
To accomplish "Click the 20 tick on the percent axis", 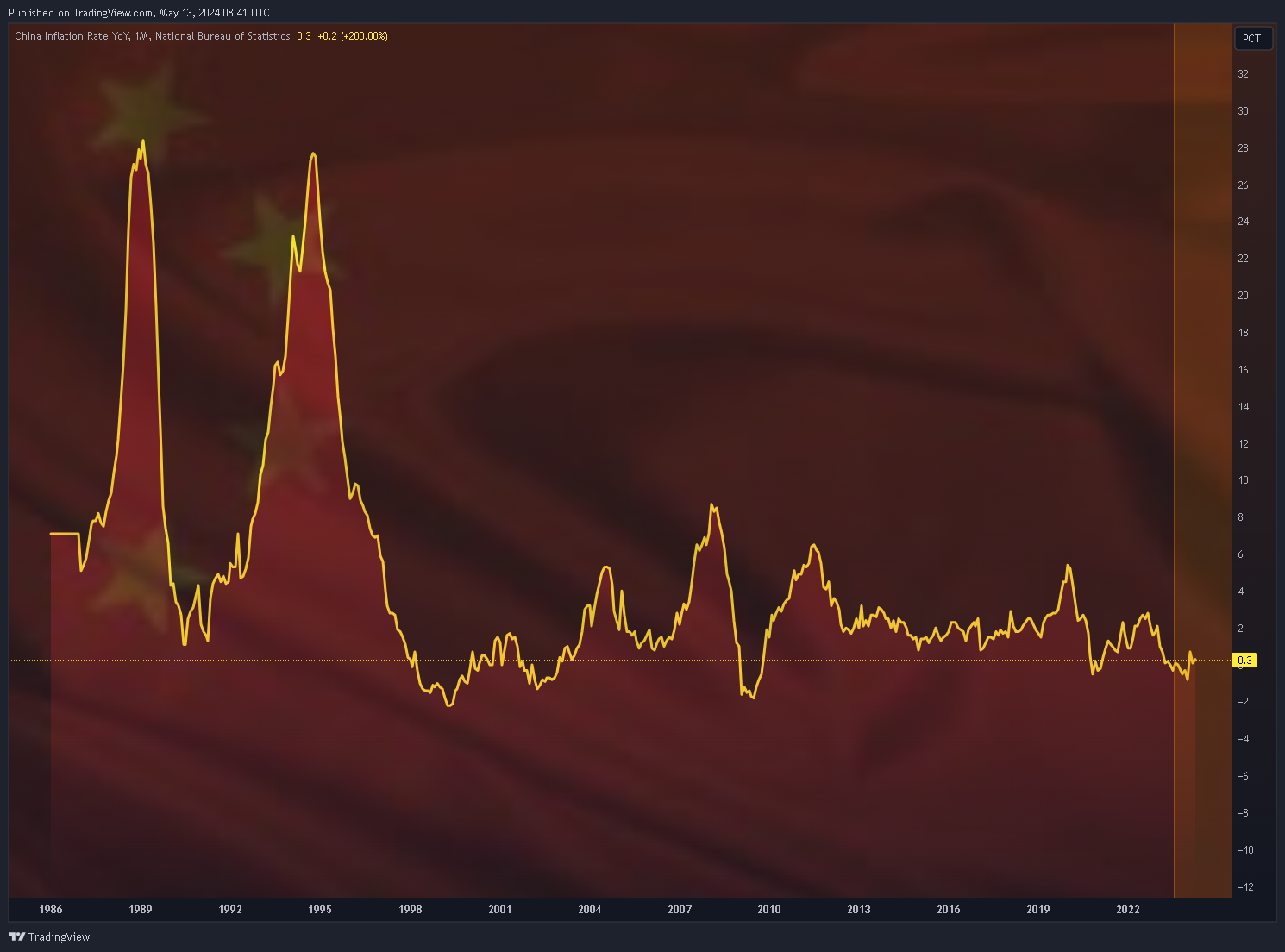I will click(1243, 296).
